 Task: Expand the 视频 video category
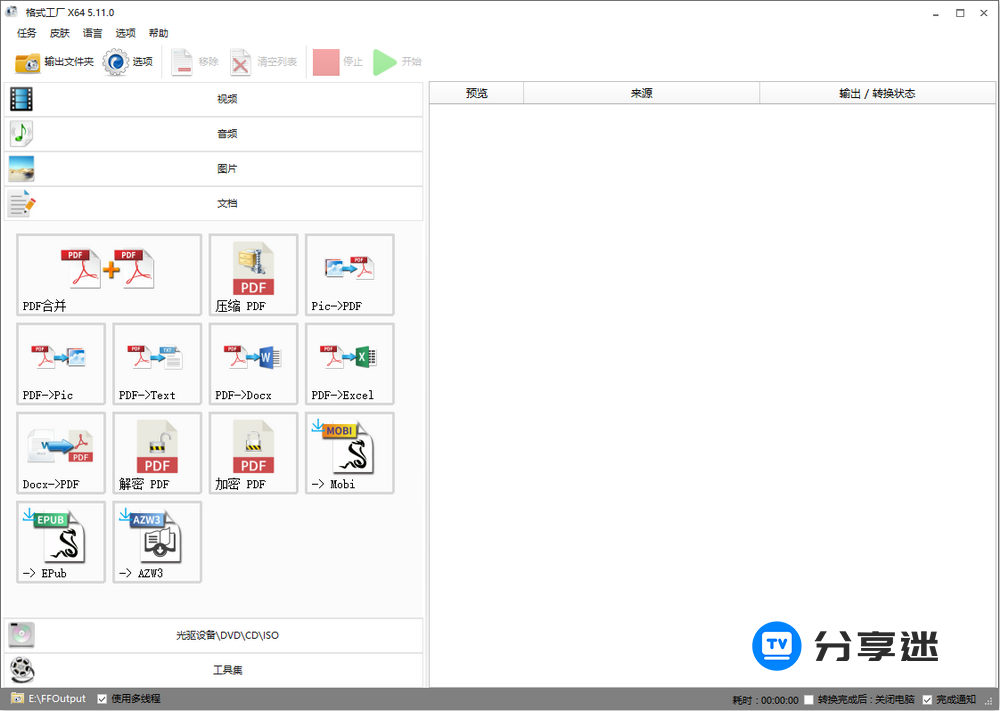(227, 99)
